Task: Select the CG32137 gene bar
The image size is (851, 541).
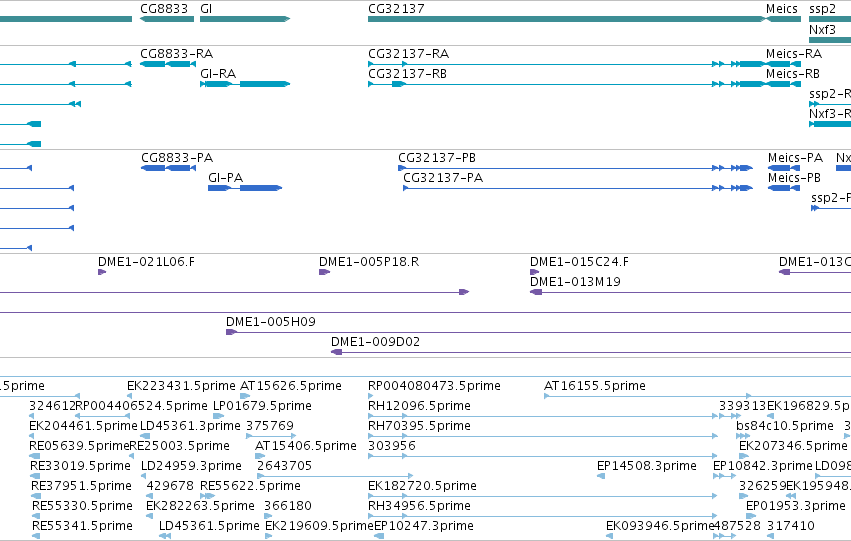Action: (x=566, y=19)
